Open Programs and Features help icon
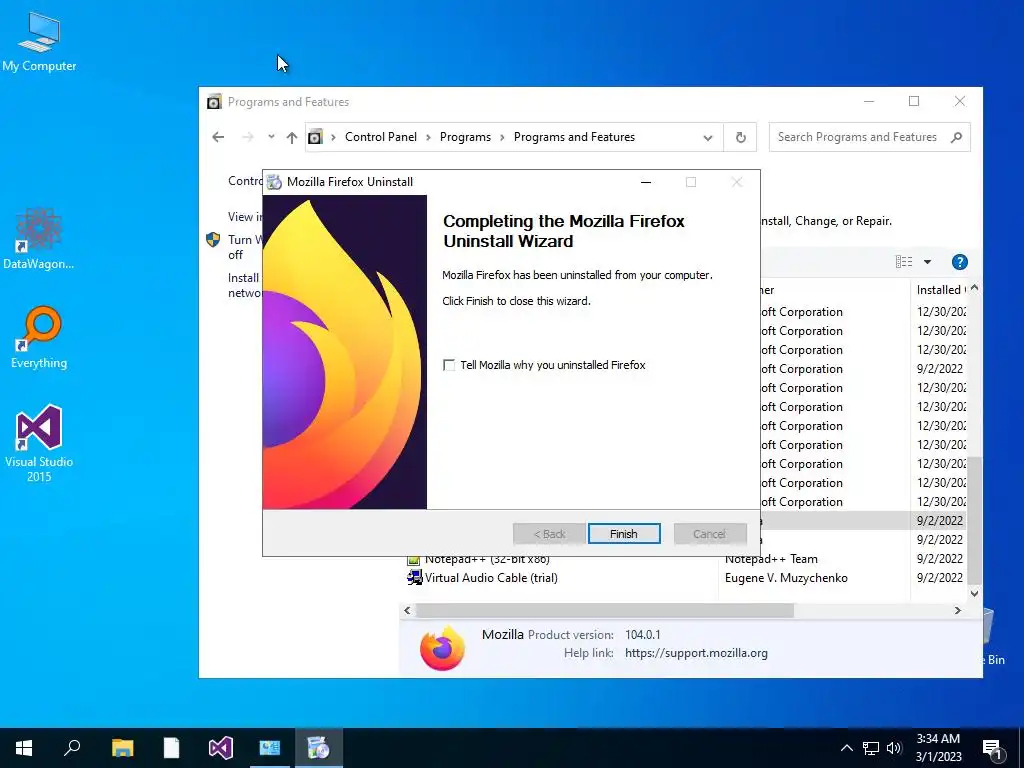This screenshot has width=1024, height=768. click(959, 262)
